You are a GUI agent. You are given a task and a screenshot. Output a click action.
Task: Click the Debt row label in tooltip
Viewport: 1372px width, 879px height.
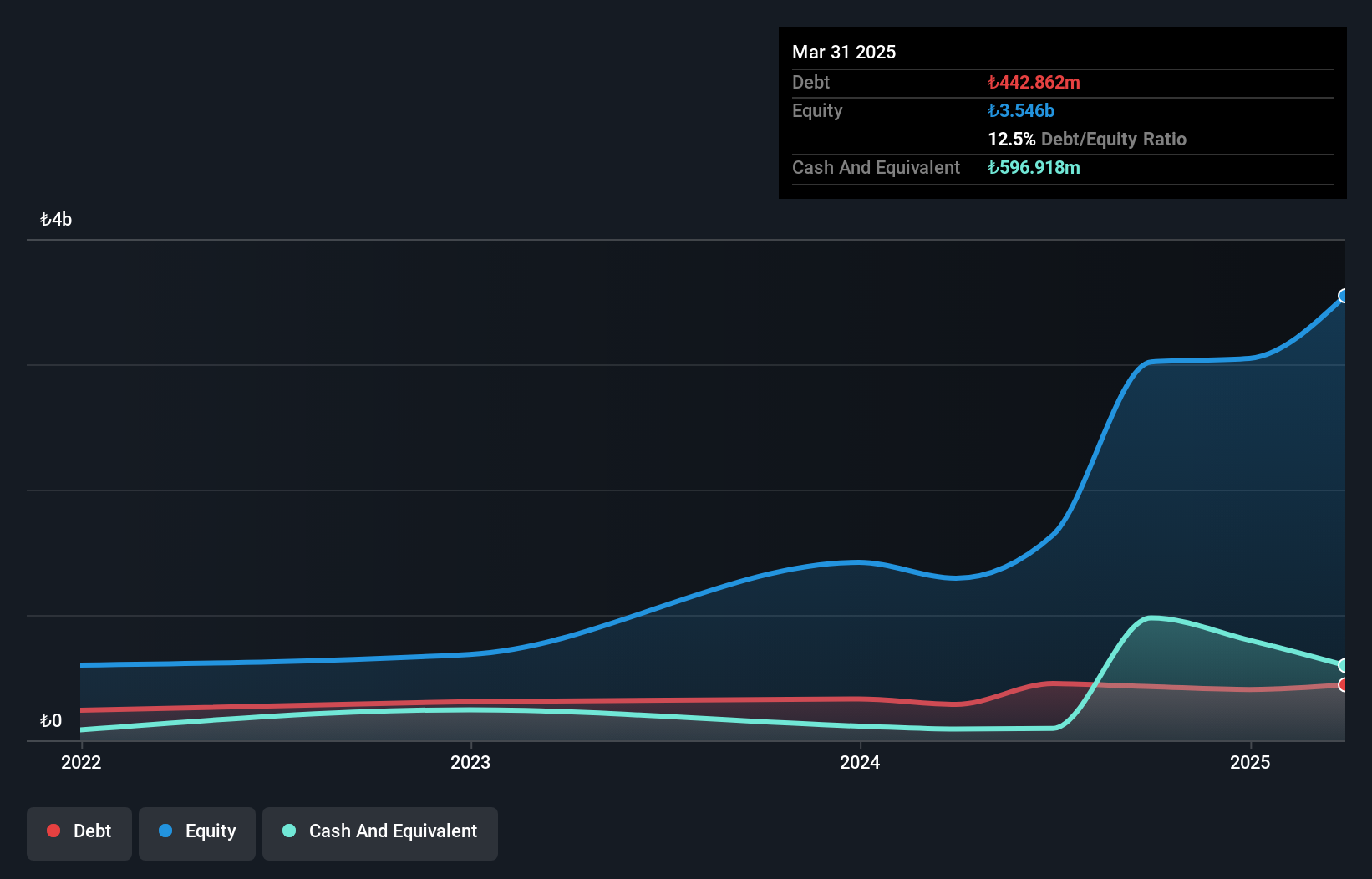click(x=810, y=82)
